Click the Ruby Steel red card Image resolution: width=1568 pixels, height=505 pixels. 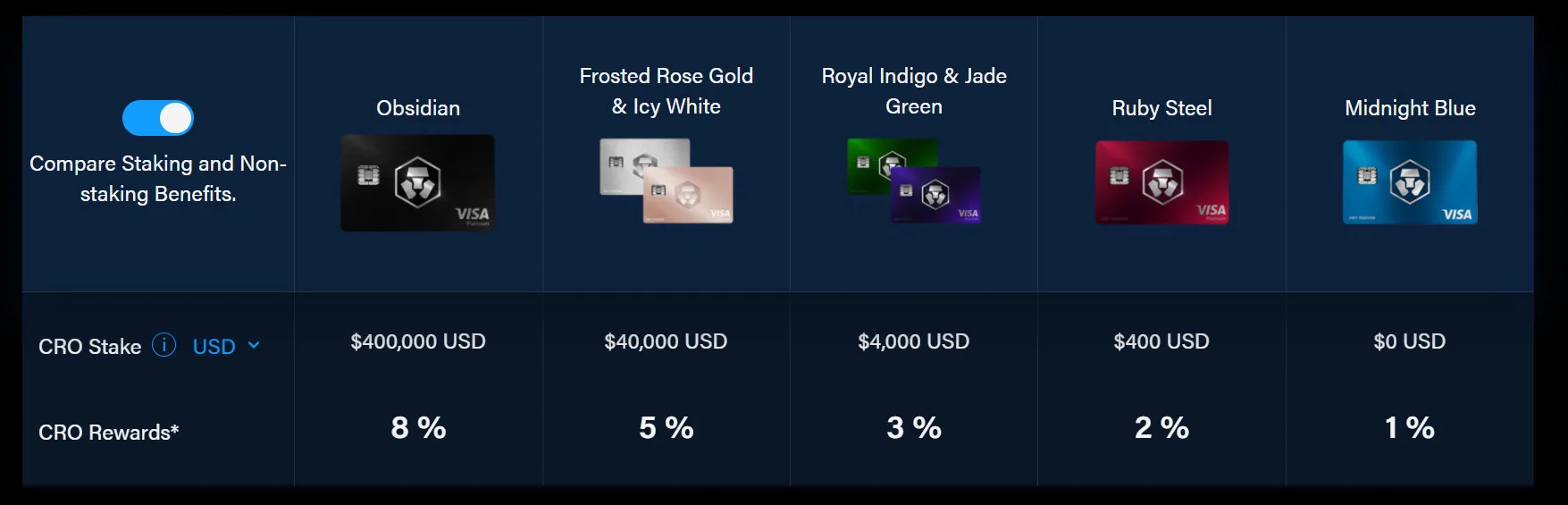[1161, 182]
